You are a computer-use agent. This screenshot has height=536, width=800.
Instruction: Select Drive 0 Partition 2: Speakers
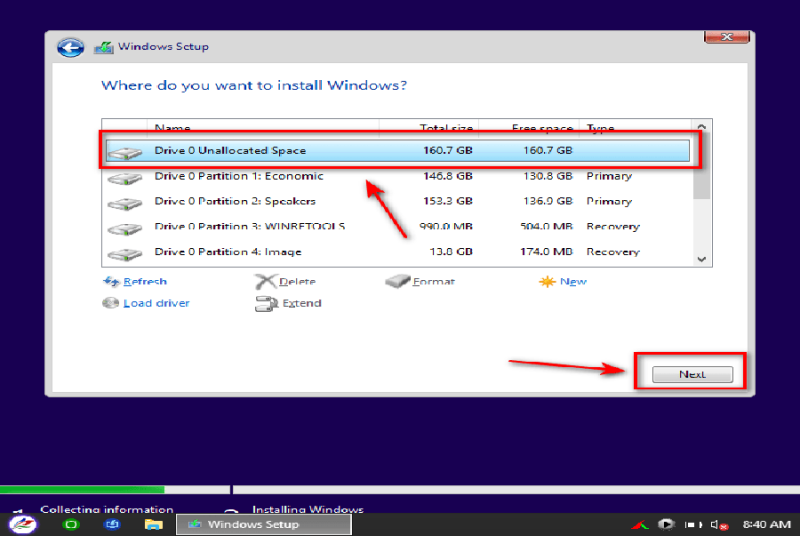pyautogui.click(x=397, y=201)
